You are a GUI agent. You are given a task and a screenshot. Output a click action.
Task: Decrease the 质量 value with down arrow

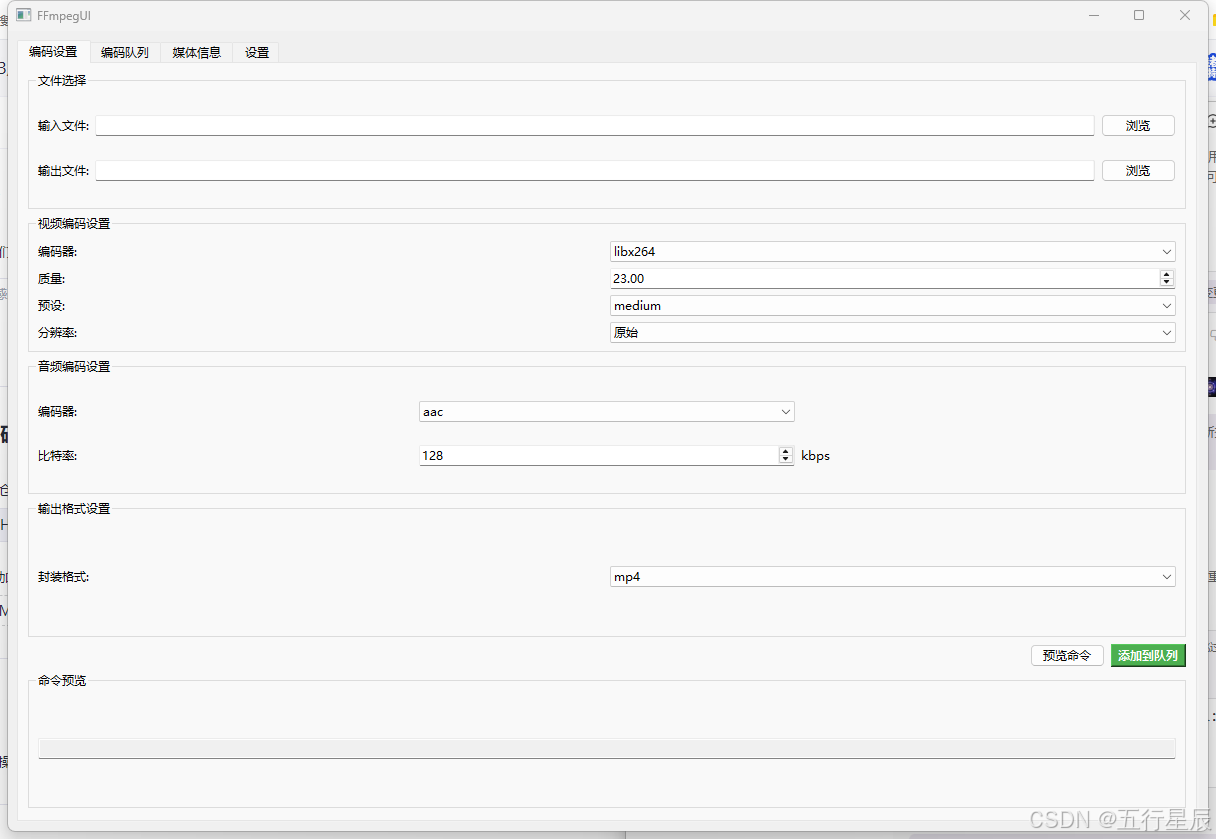(x=1167, y=283)
